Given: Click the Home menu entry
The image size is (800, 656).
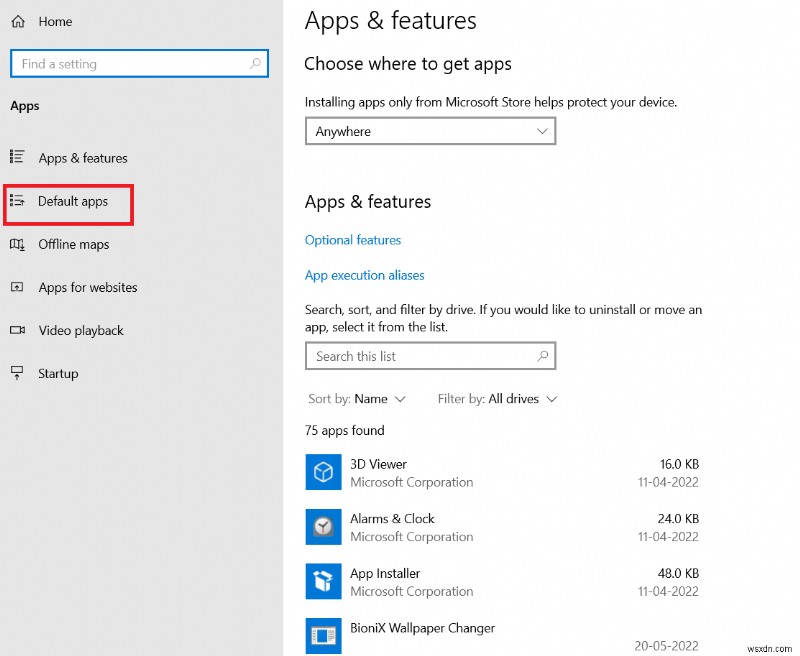Looking at the screenshot, I should point(55,21).
